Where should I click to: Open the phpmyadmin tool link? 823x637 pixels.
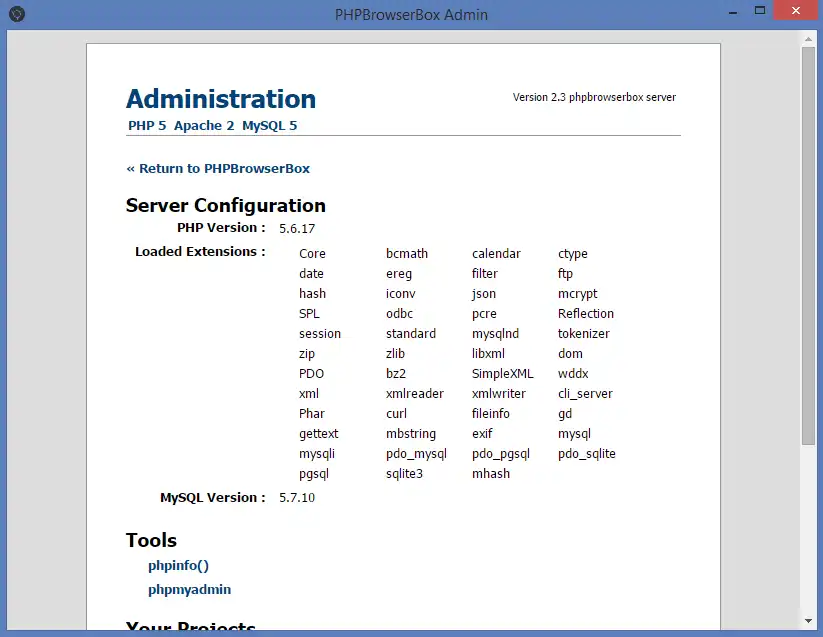[x=189, y=590]
